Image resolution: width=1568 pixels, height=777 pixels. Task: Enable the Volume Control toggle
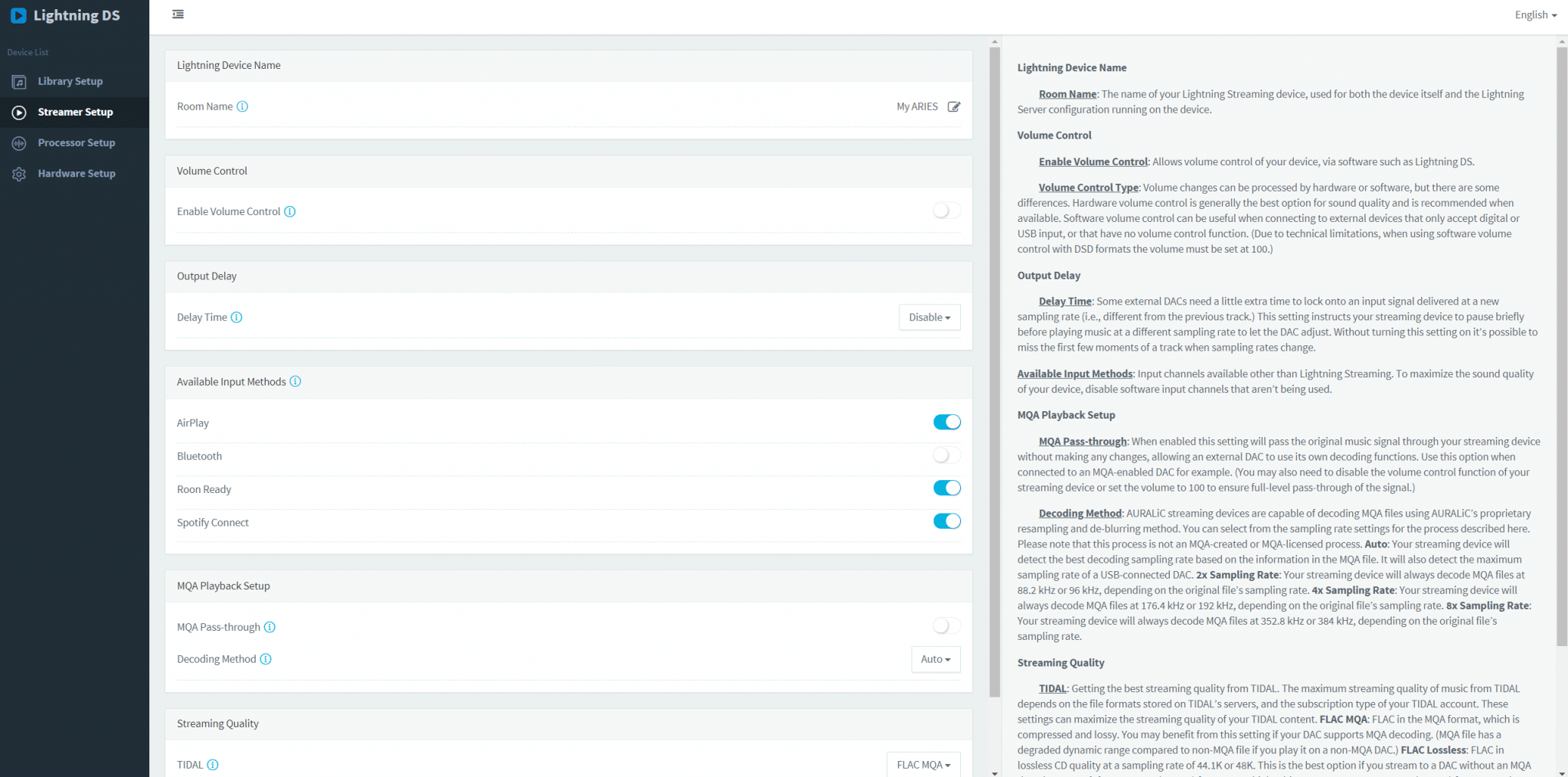coord(947,211)
